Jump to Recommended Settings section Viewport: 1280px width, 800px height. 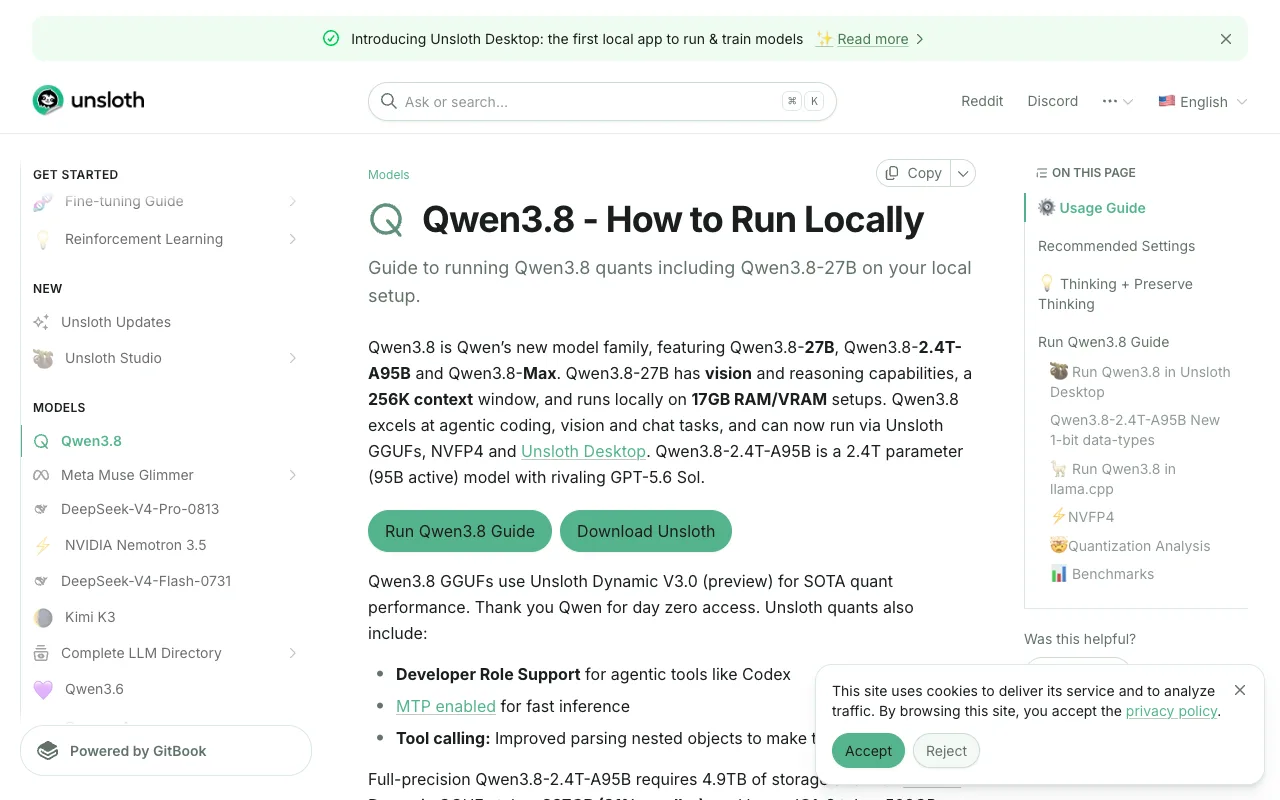1116,246
